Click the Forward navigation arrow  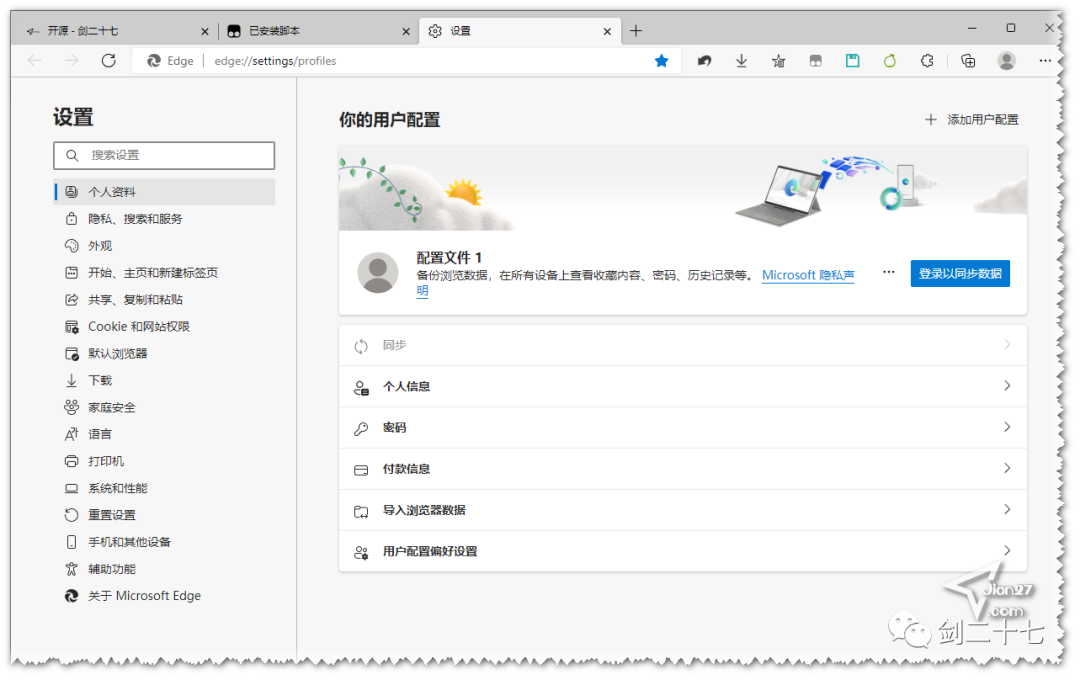[72, 61]
